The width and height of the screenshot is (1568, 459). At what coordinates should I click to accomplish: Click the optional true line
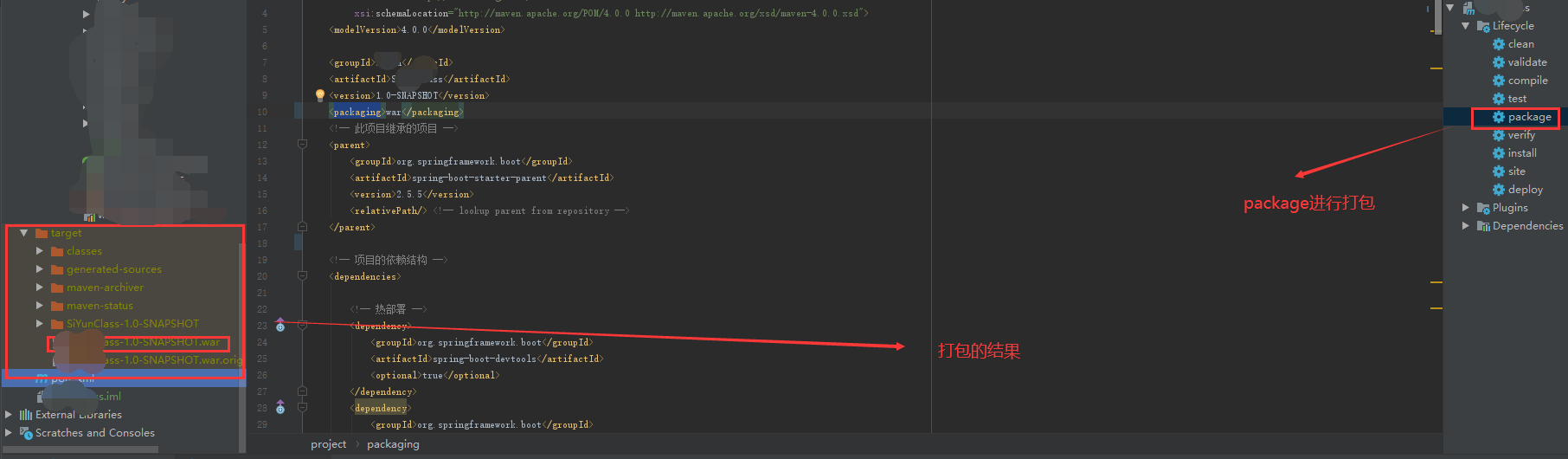435,375
